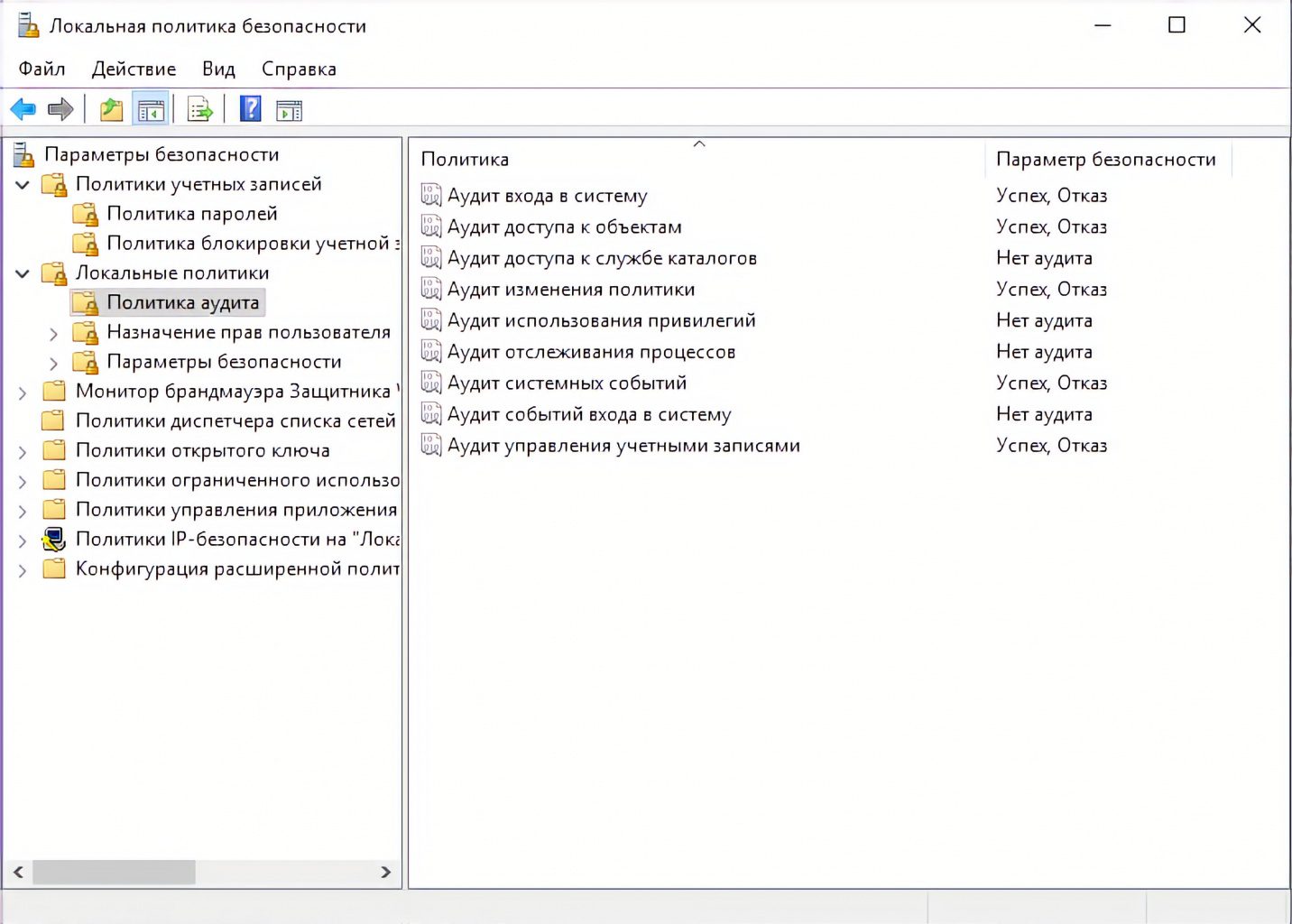1292x924 pixels.
Task: Select the Аудит доступа к объектам policy
Action: point(564,227)
